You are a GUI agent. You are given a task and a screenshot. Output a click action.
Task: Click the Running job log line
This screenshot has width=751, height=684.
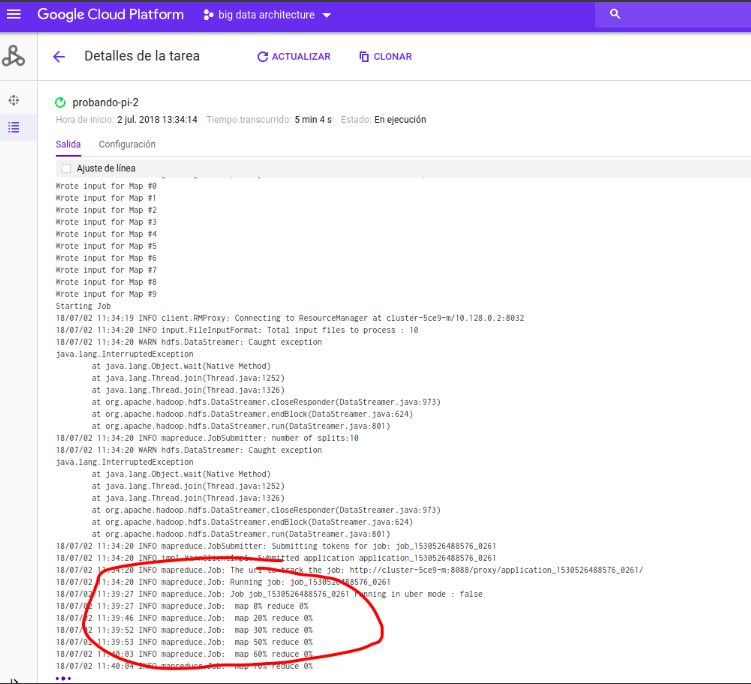tap(223, 582)
